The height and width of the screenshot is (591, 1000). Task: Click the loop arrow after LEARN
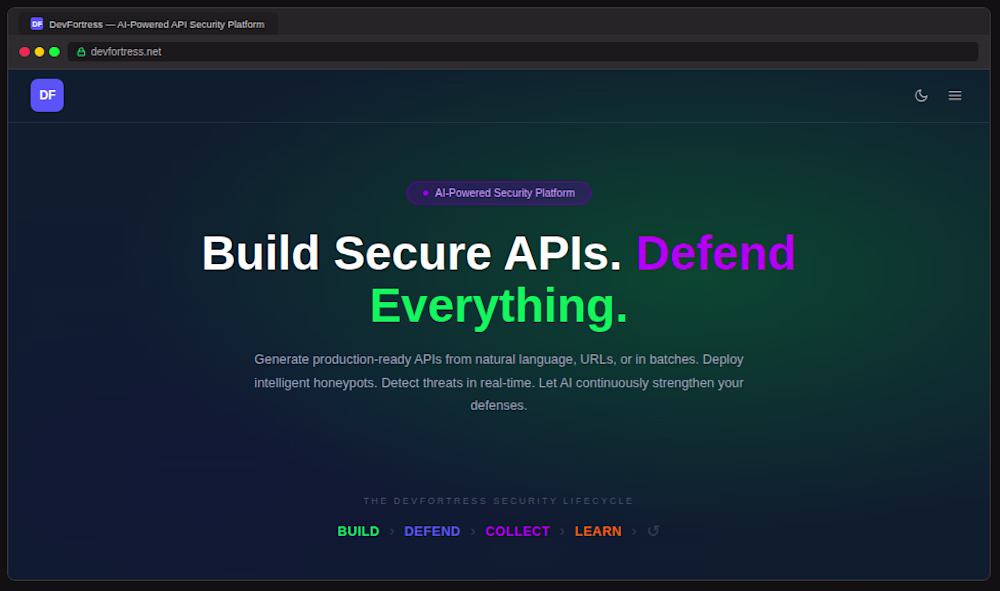[x=653, y=531]
